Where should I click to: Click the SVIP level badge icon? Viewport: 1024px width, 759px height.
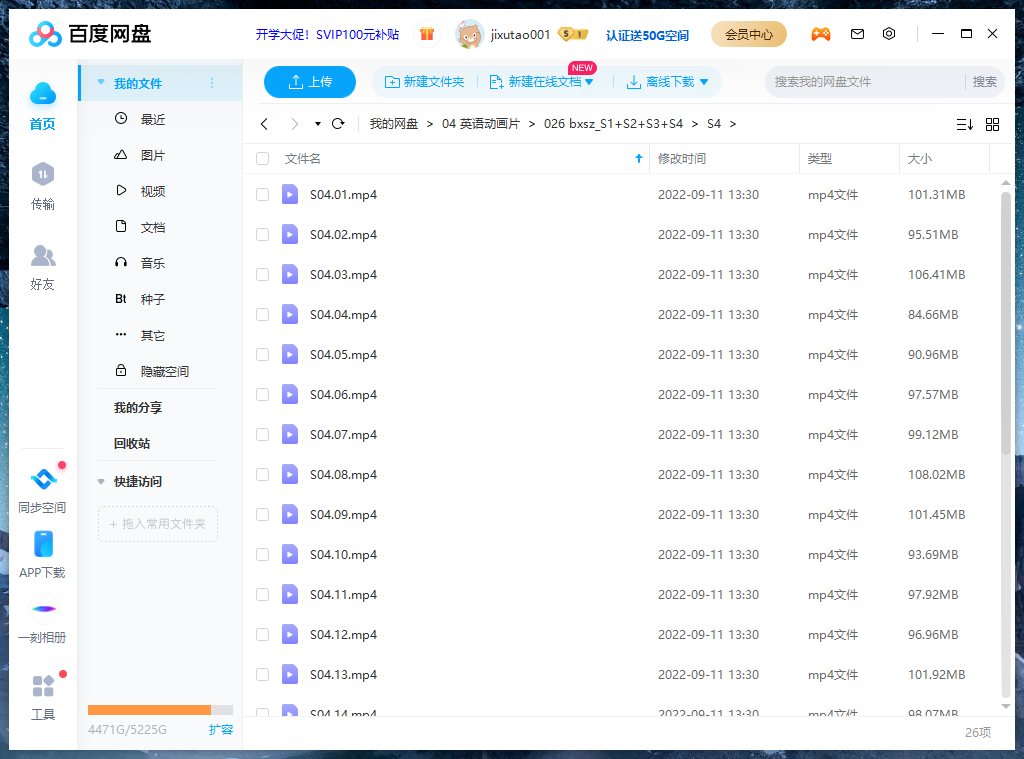(x=573, y=34)
